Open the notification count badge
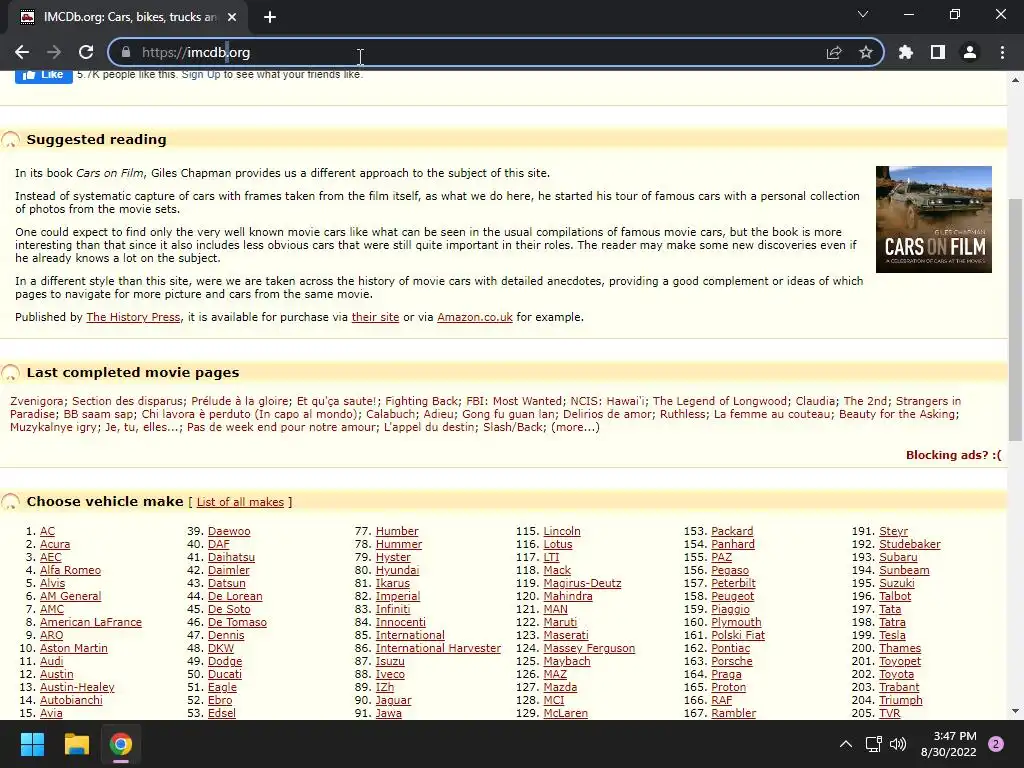 [996, 744]
